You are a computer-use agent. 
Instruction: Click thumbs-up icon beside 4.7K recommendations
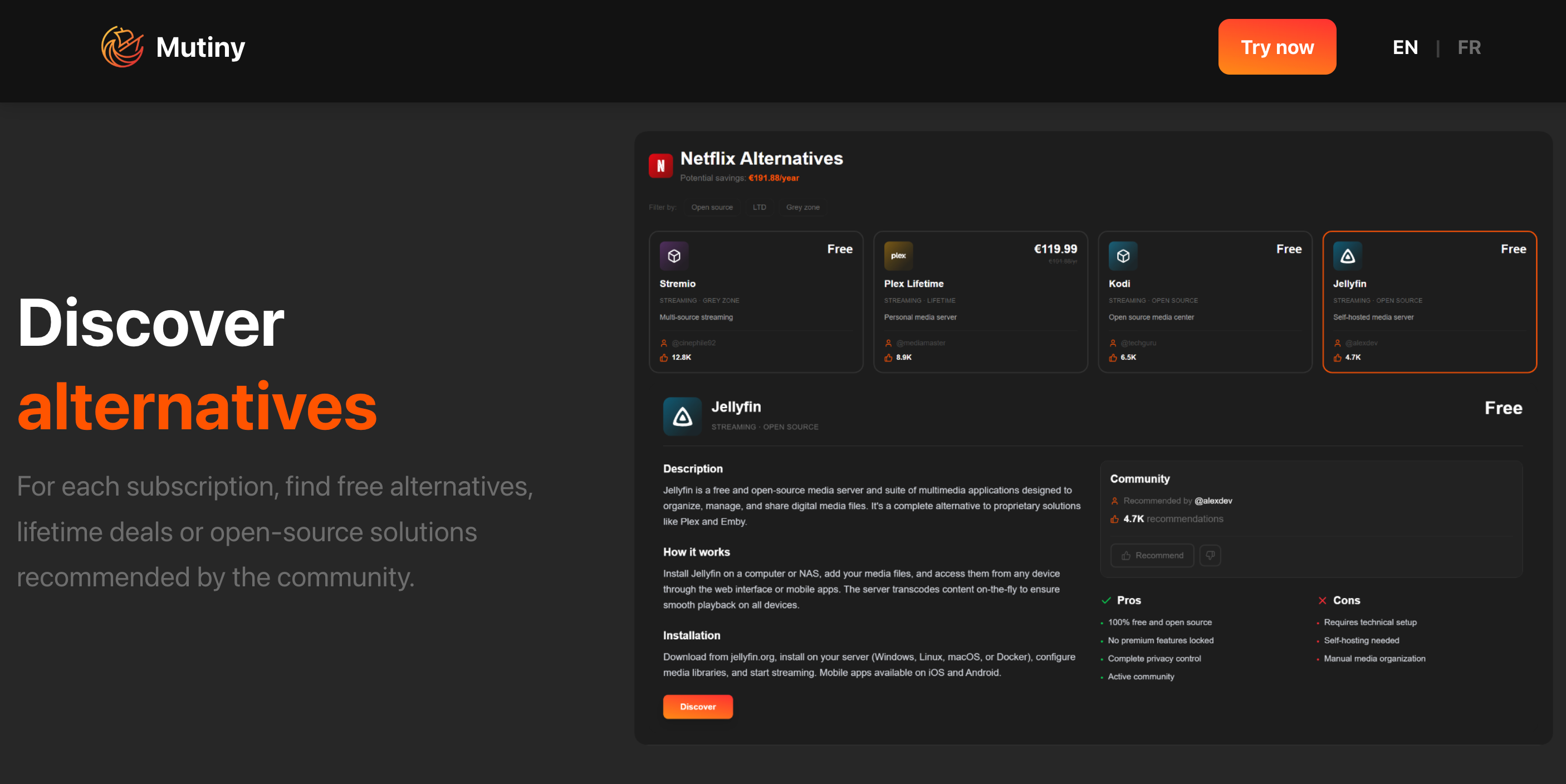pyautogui.click(x=1114, y=519)
